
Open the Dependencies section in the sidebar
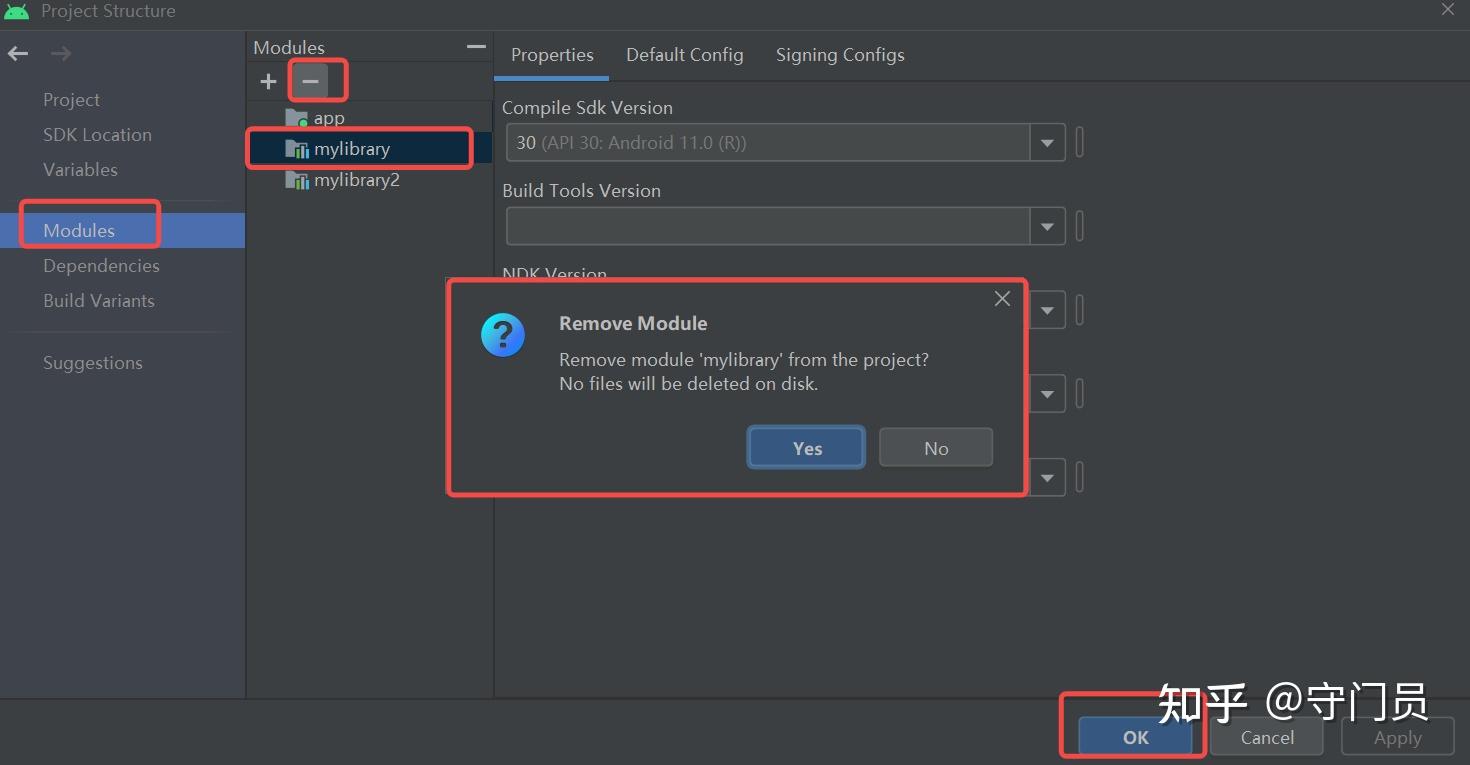[x=100, y=265]
